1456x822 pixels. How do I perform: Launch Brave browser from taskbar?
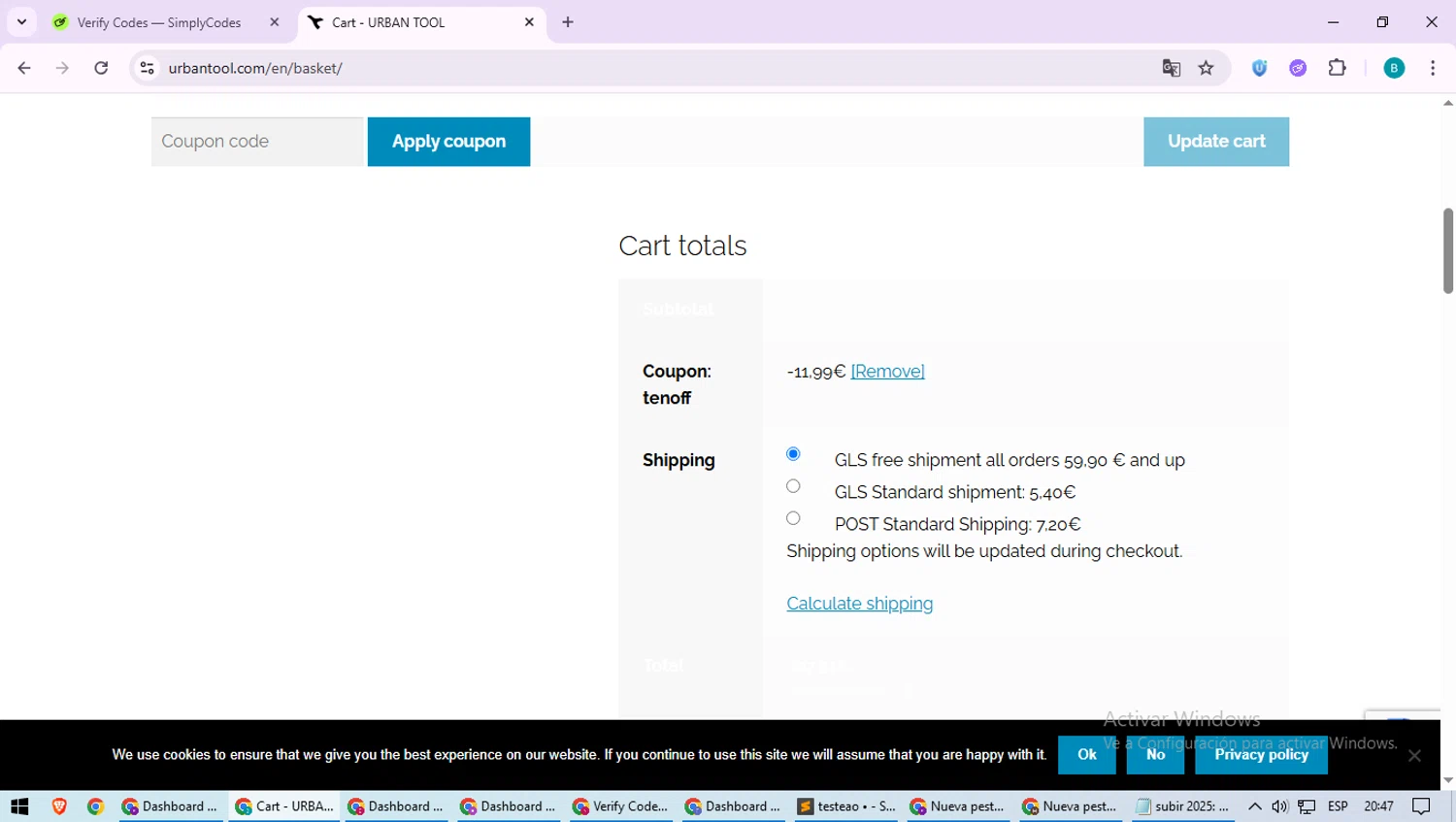(x=59, y=806)
